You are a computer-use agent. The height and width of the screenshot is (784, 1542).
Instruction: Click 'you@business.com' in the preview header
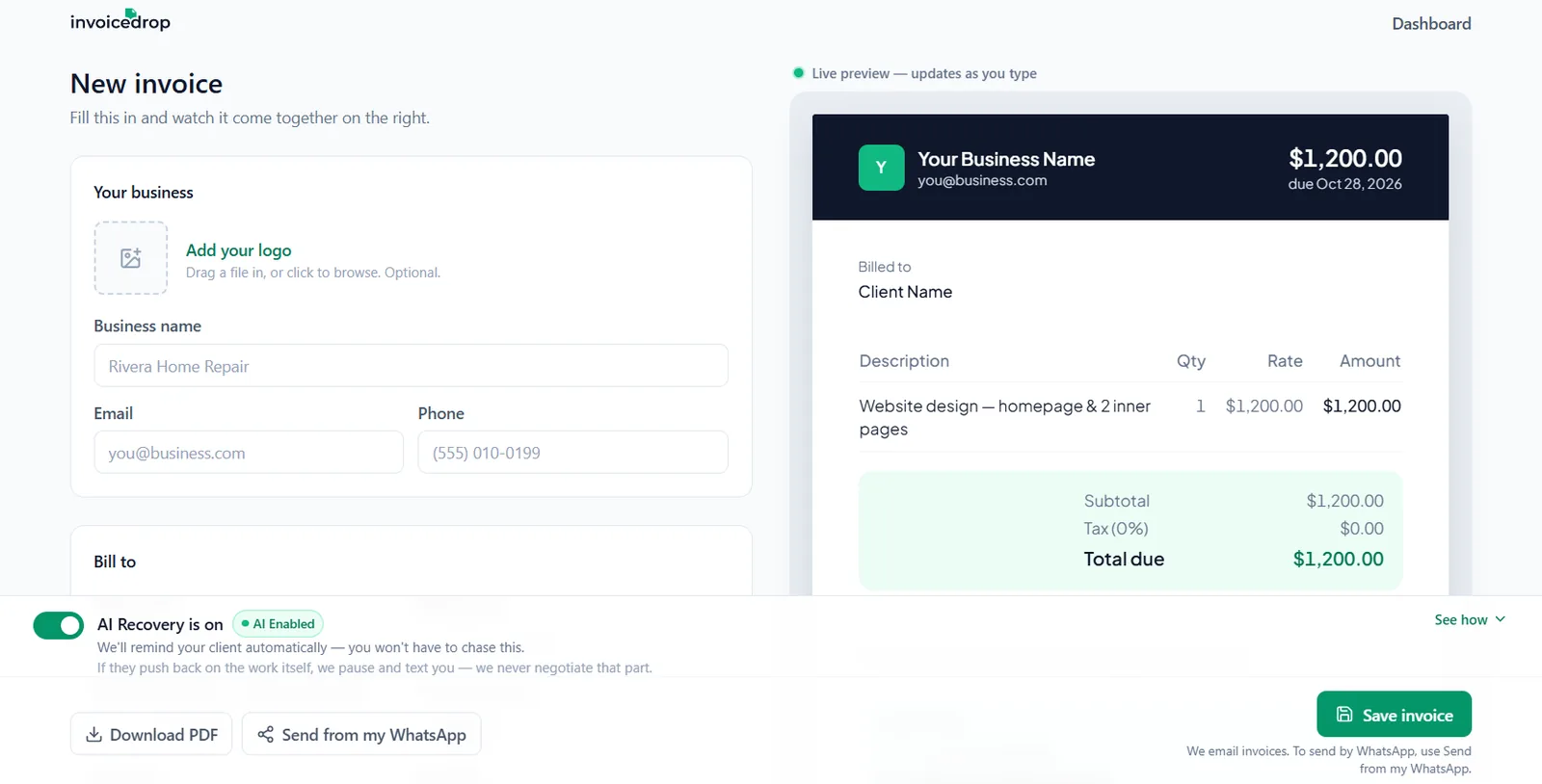pos(982,181)
